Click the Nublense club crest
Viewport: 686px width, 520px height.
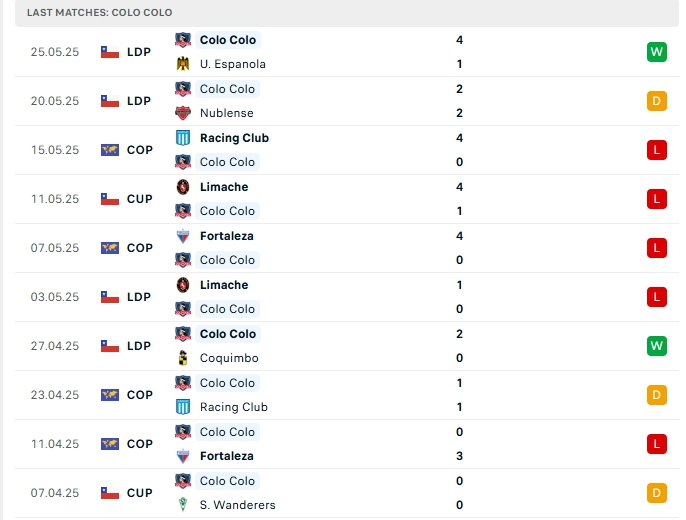pos(183,113)
